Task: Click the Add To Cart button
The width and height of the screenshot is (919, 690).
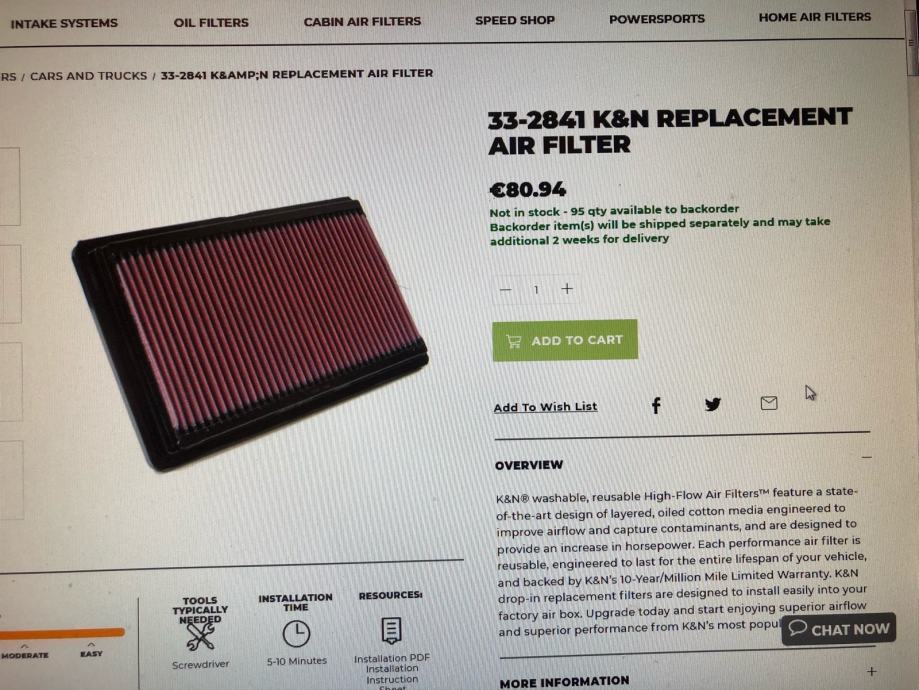Action: 565,340
